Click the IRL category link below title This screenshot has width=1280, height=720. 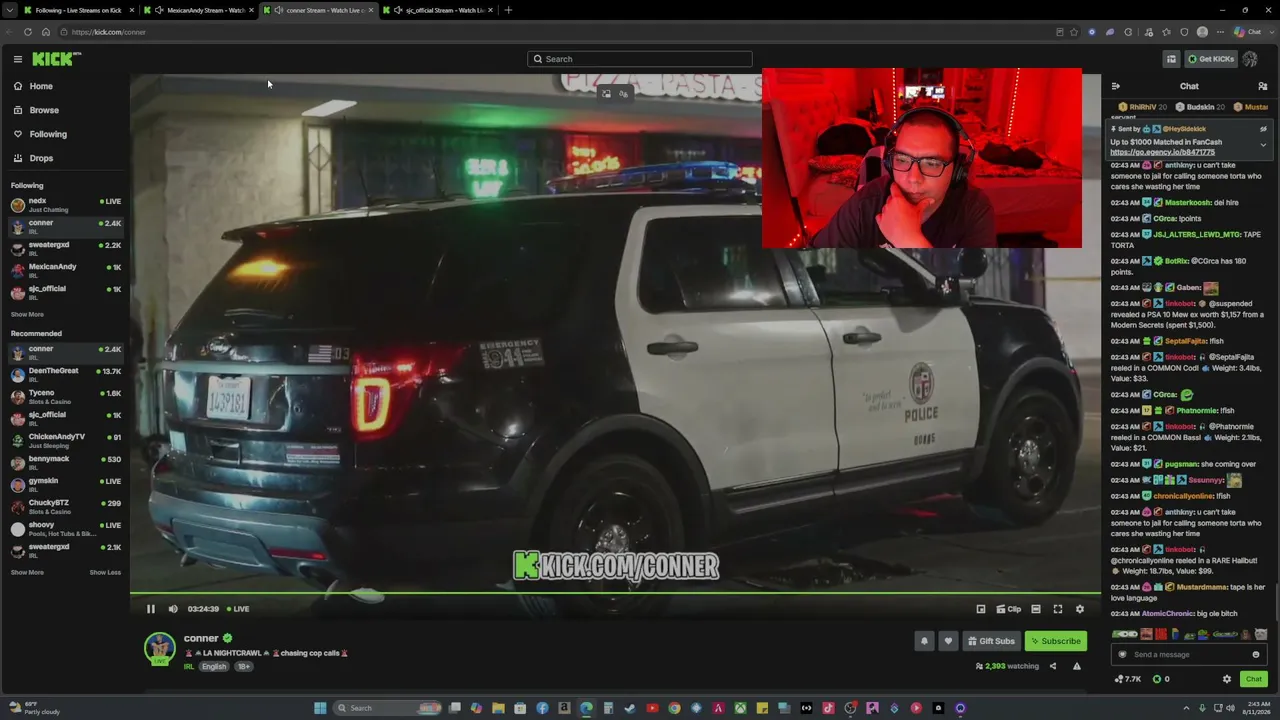click(x=188, y=667)
